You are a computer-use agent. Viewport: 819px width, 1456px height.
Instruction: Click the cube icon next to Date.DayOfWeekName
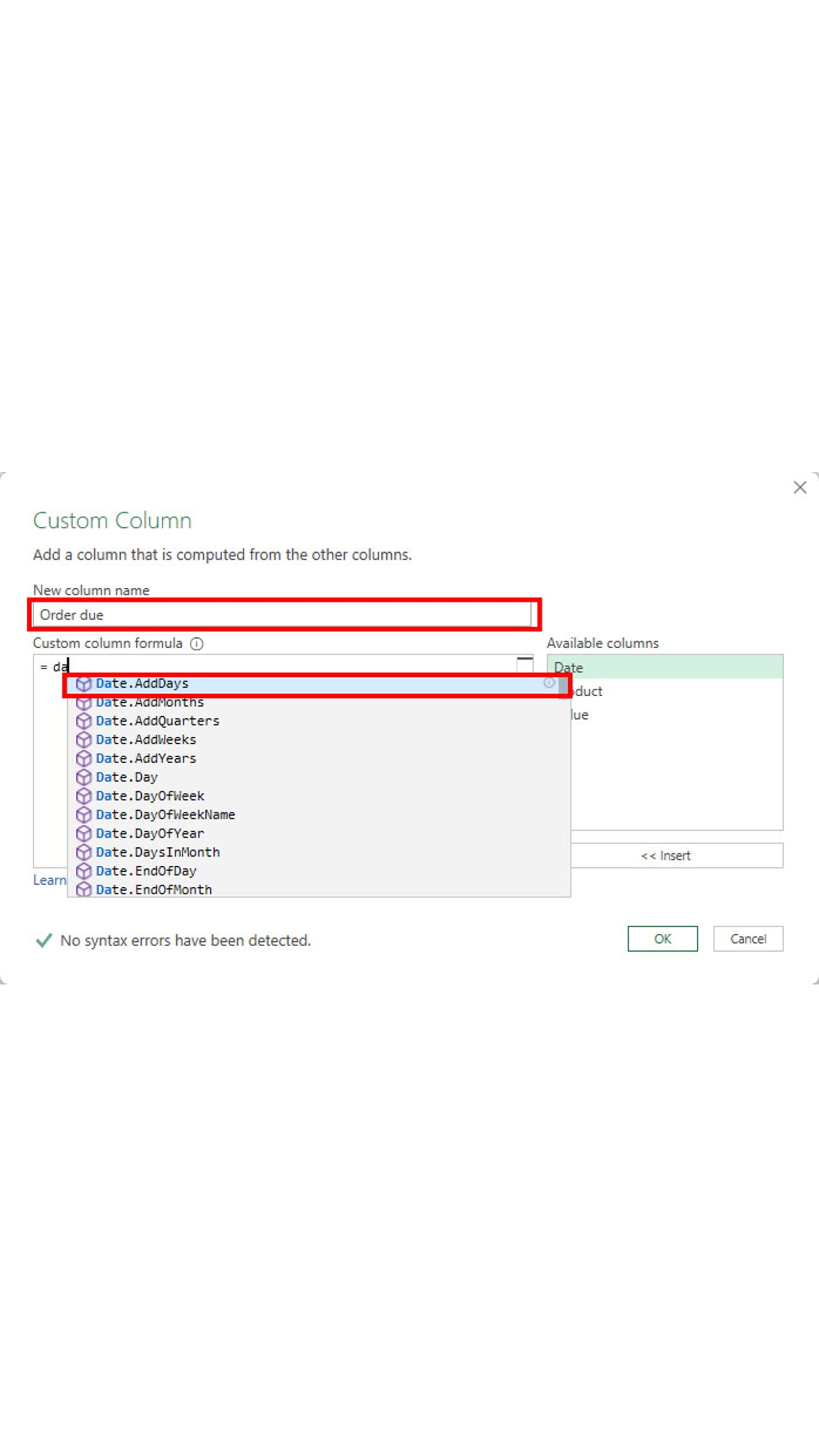click(x=83, y=814)
